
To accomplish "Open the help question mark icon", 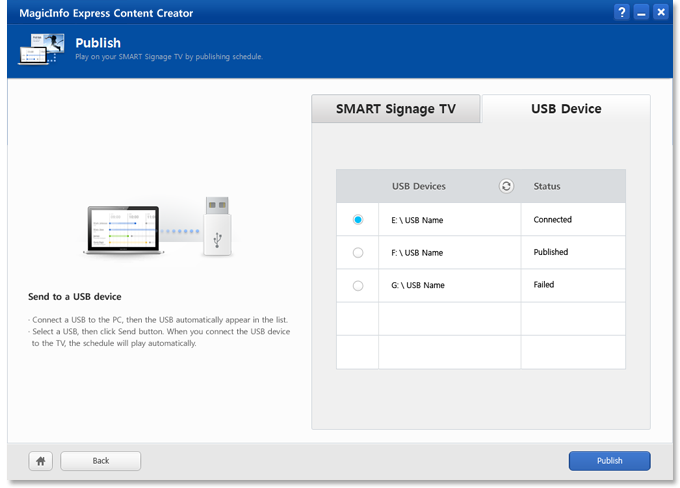I will pyautogui.click(x=621, y=12).
